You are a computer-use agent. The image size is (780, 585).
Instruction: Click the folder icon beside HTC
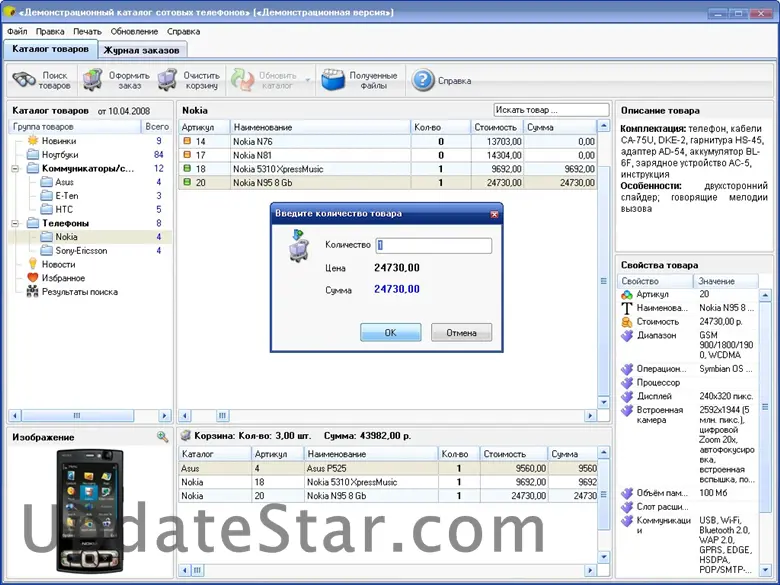(x=46, y=209)
